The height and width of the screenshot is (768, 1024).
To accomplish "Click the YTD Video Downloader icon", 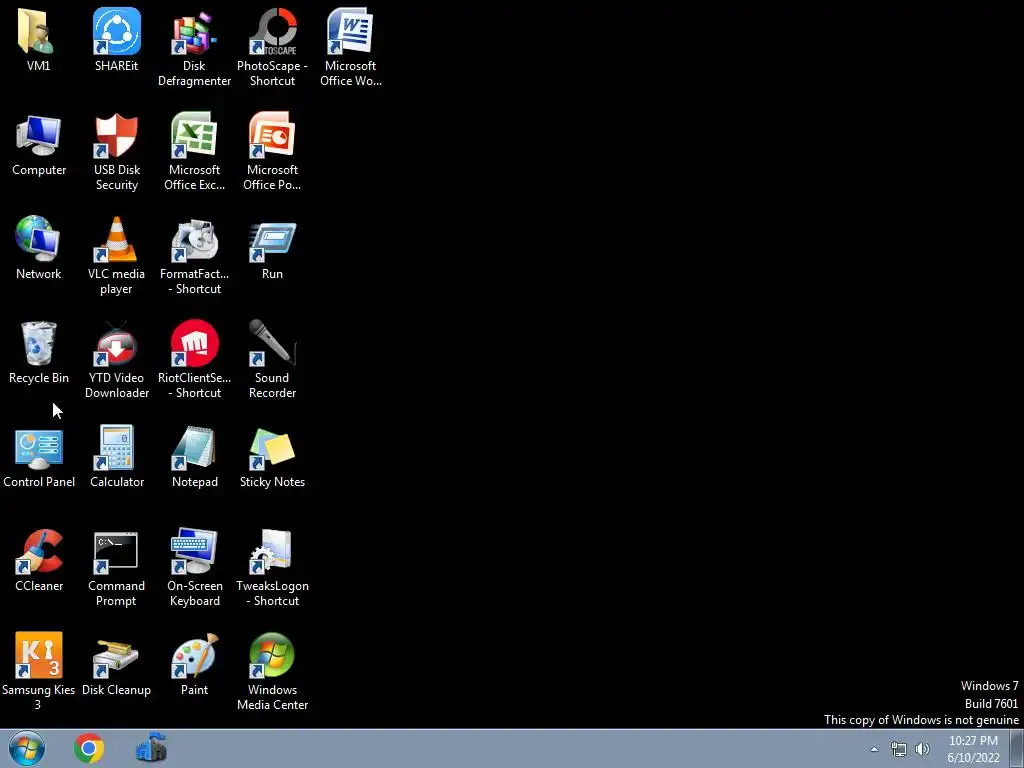I will (116, 343).
